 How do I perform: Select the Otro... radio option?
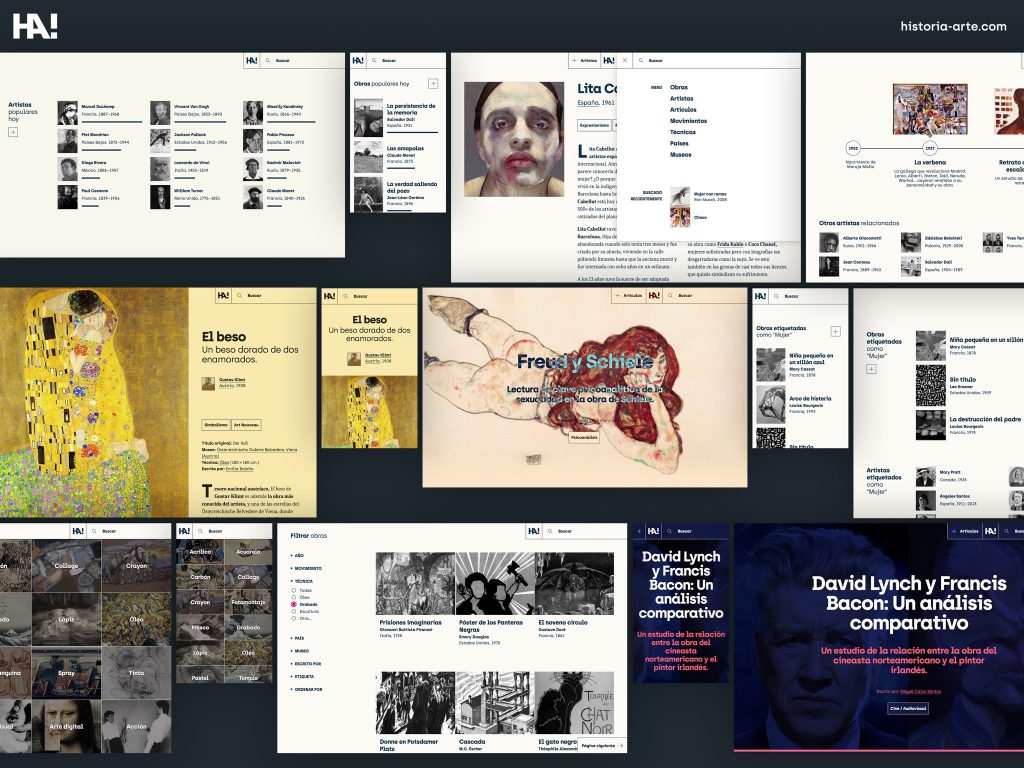point(294,618)
